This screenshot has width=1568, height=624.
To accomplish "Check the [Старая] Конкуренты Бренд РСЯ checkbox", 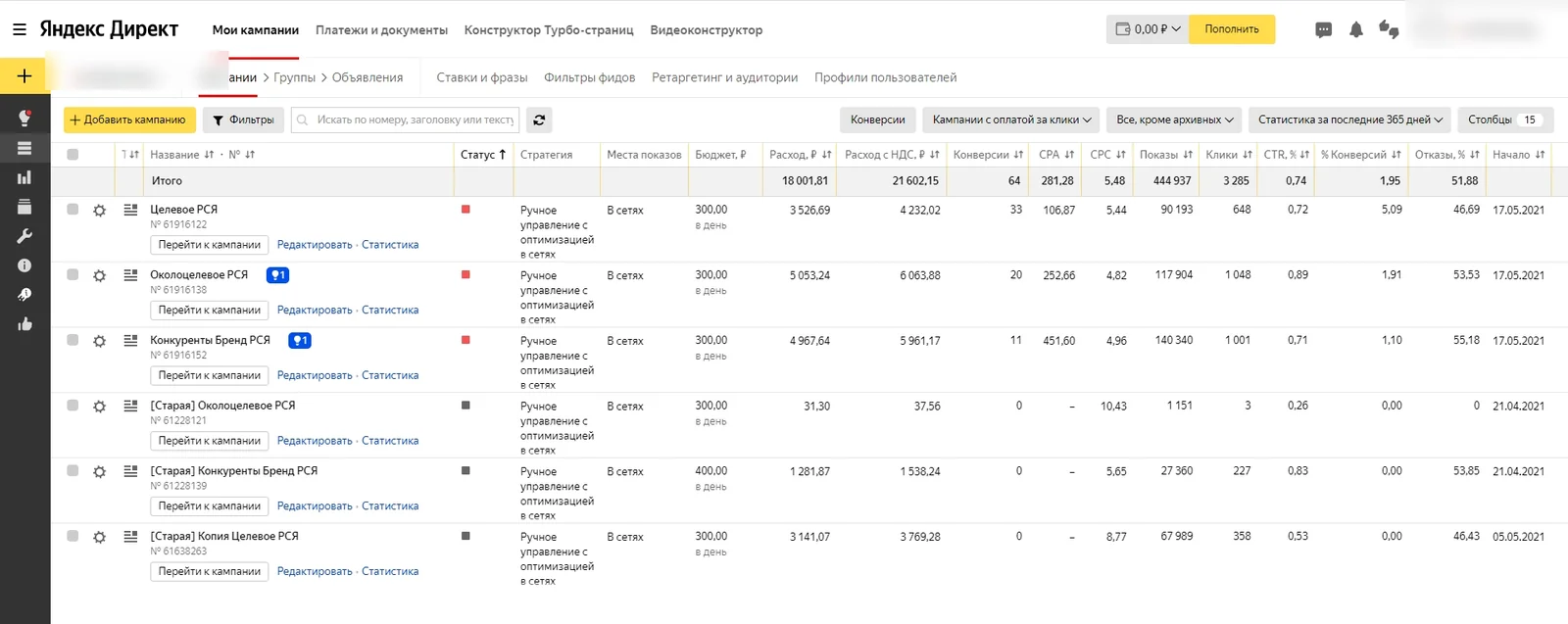I will coord(73,470).
